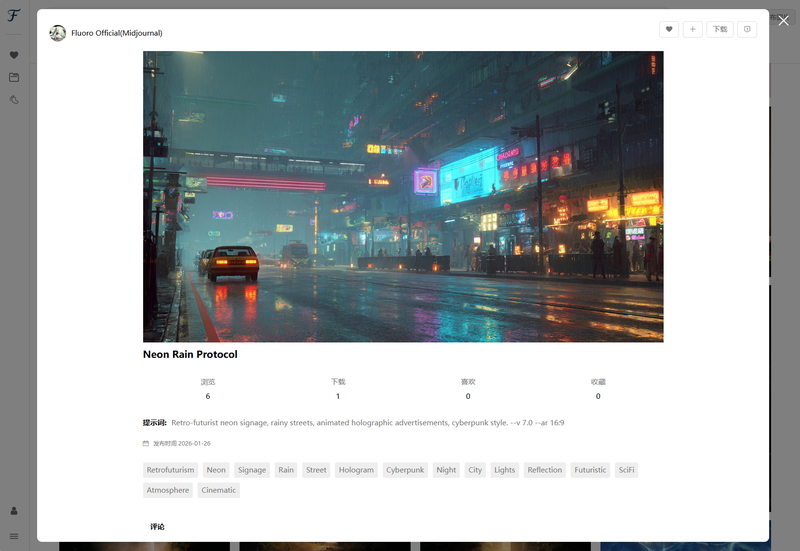This screenshot has height=551, width=800.
Task: Click the Fluoro Official author avatar
Action: coord(58,33)
